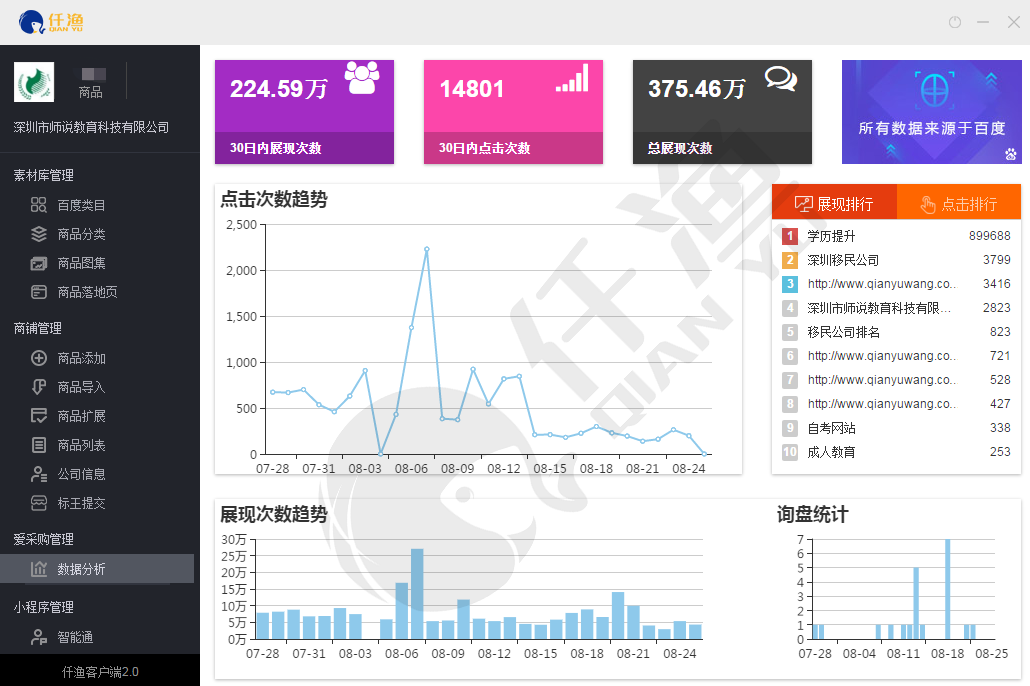Click 商品添加 plus icon
Image resolution: width=1030 pixels, height=686 pixels.
tap(39, 358)
